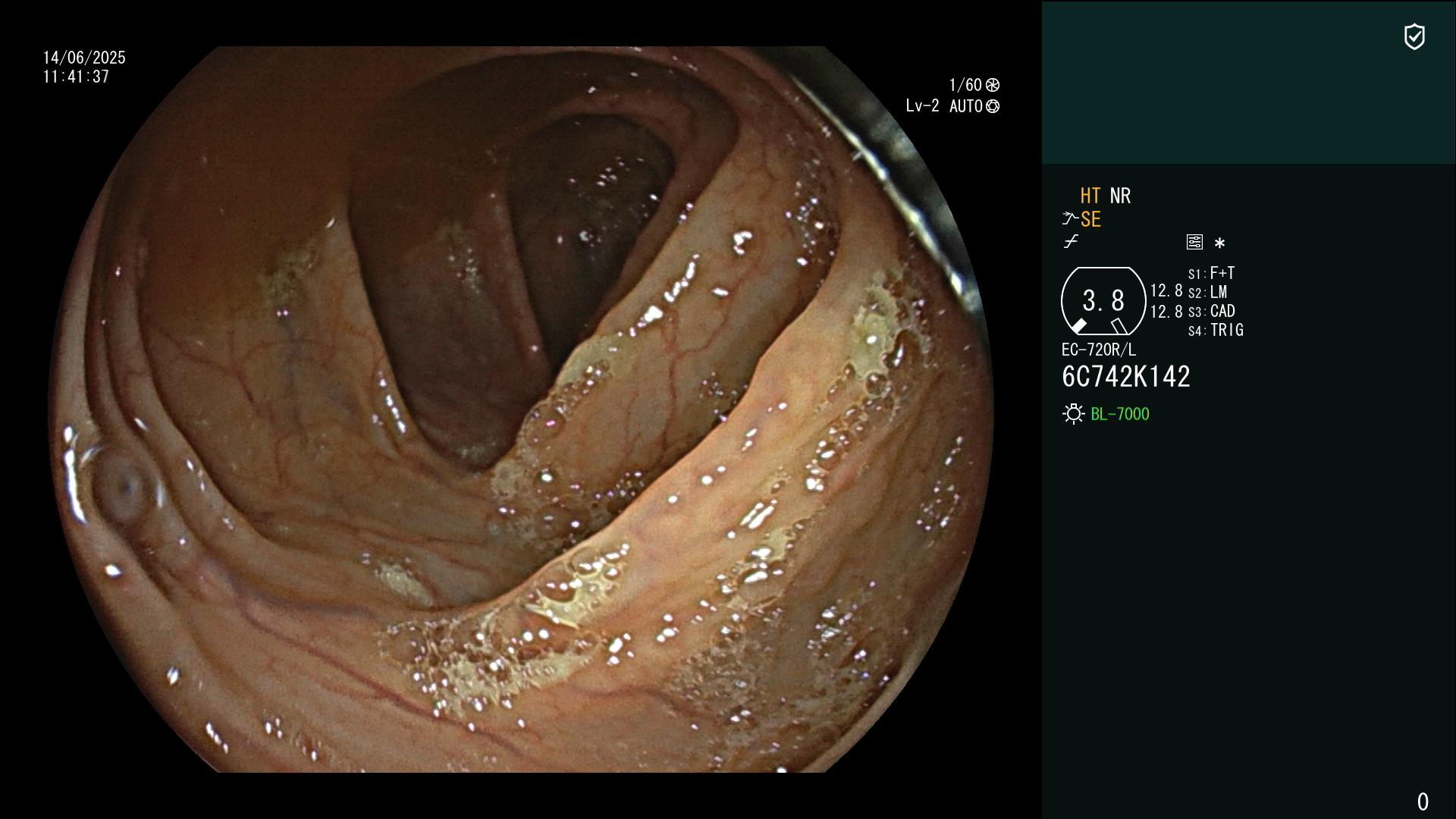
Task: Click the serial number 6C742K142
Action: point(1126,377)
